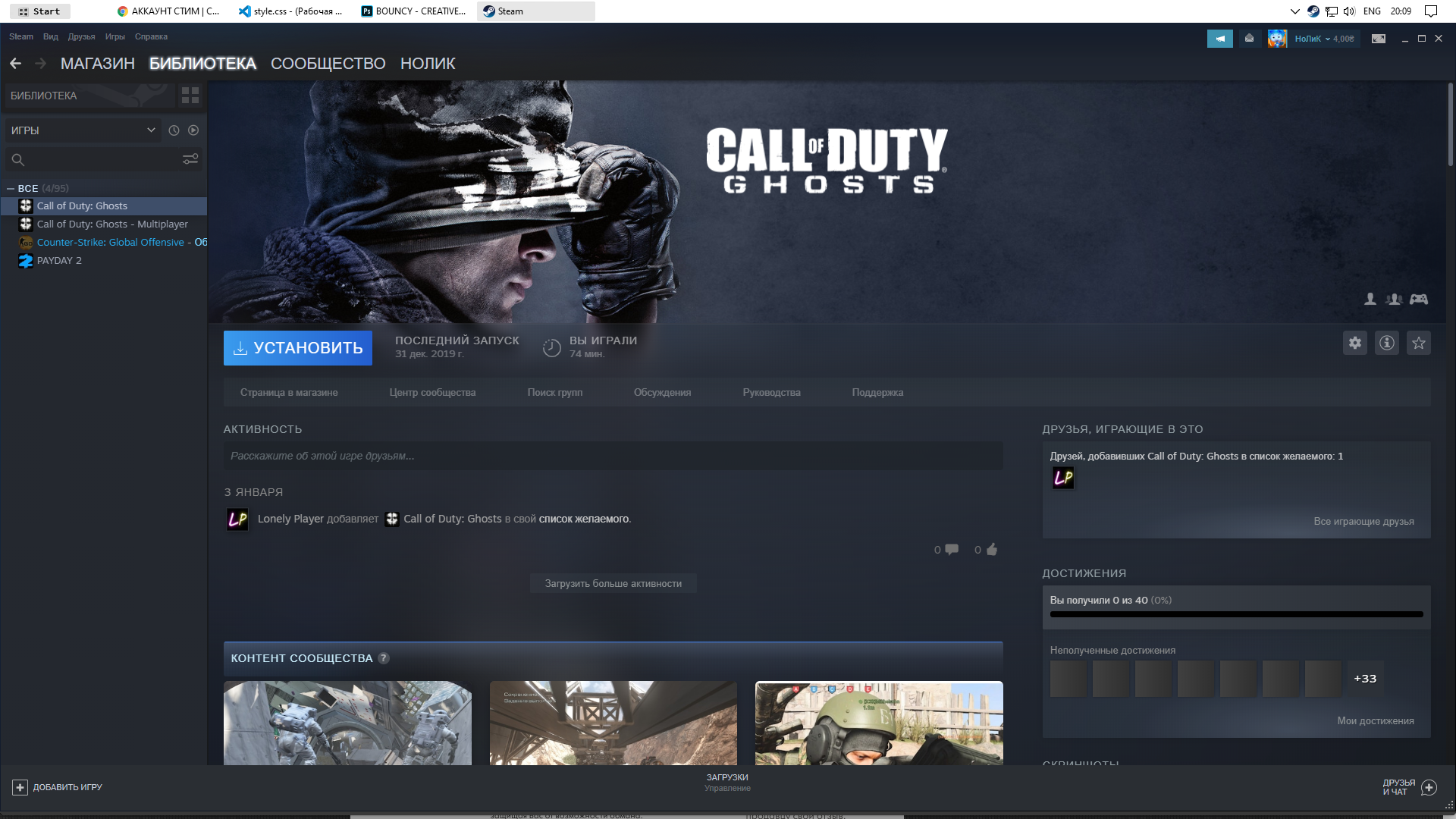Click the activity status input field
The width and height of the screenshot is (1456, 819).
(x=613, y=457)
